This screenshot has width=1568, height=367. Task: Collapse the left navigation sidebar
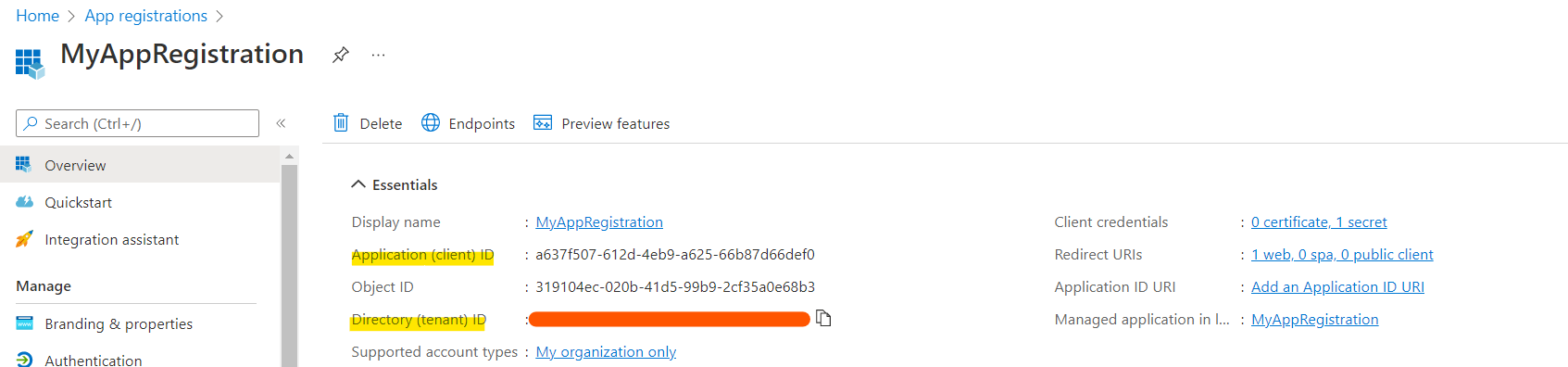click(x=281, y=123)
